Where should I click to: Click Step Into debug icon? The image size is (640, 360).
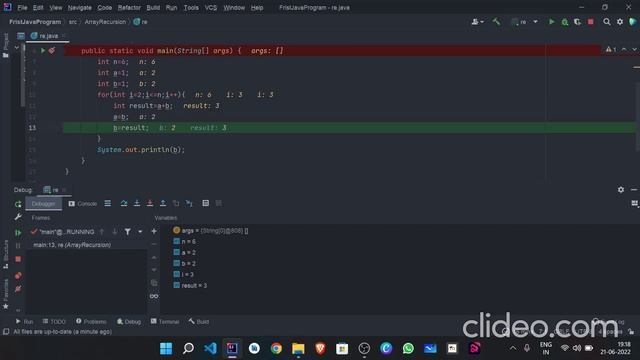[137, 203]
